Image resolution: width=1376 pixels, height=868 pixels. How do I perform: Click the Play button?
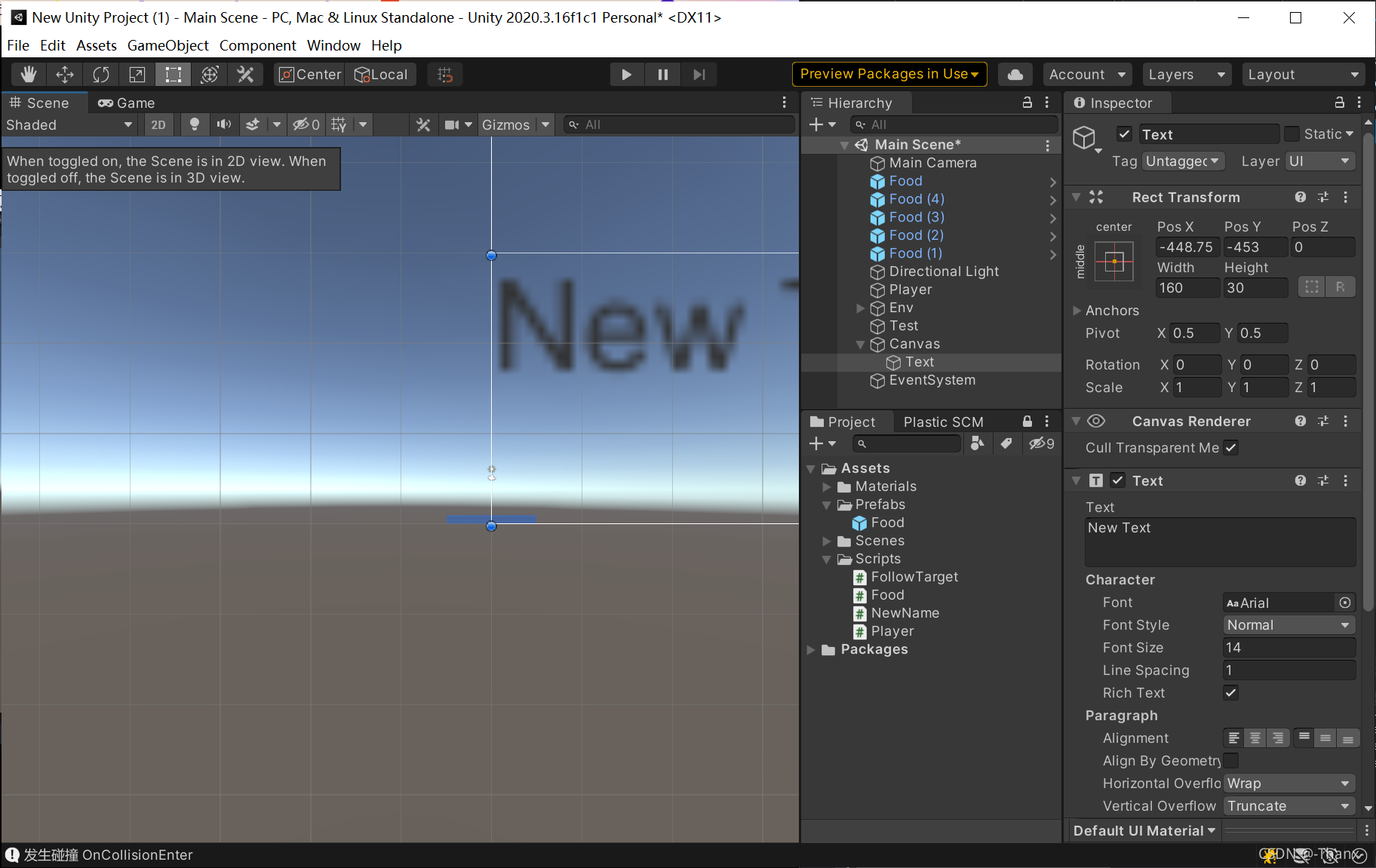point(626,75)
